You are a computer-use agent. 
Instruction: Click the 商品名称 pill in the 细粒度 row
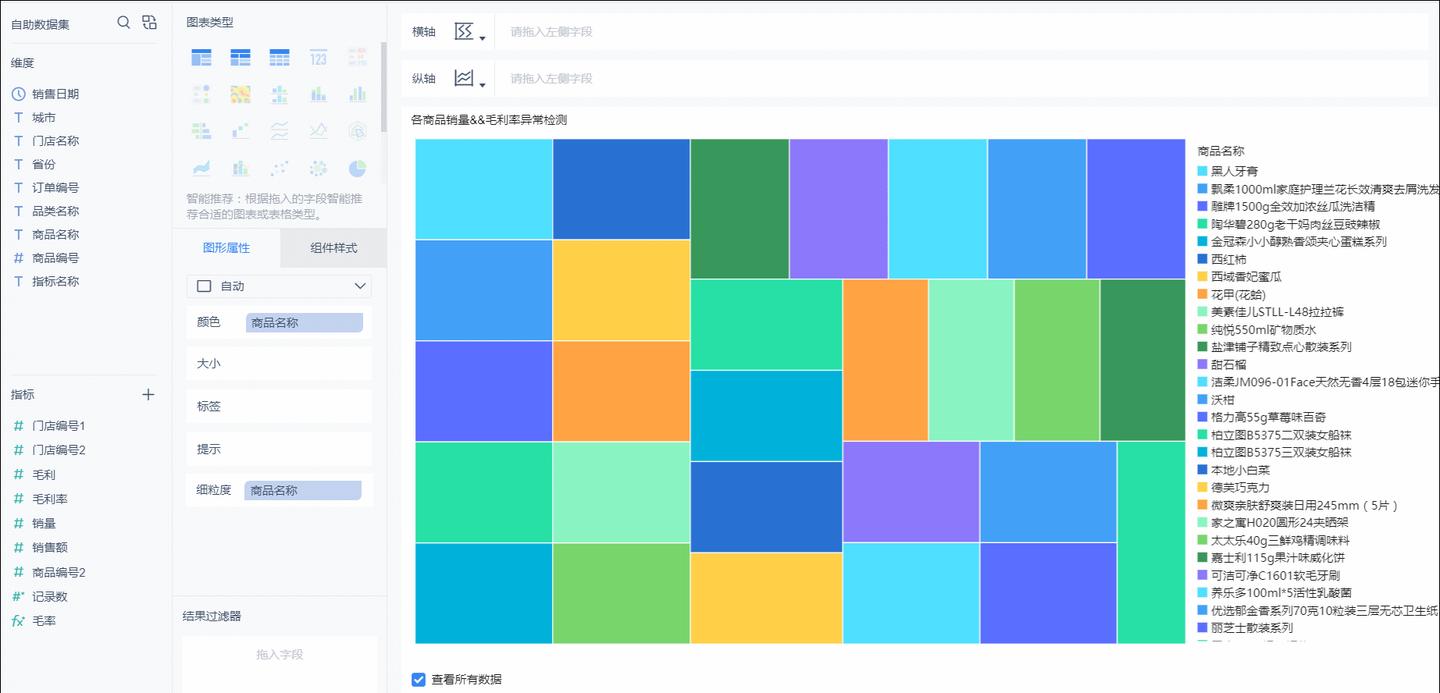pos(303,490)
